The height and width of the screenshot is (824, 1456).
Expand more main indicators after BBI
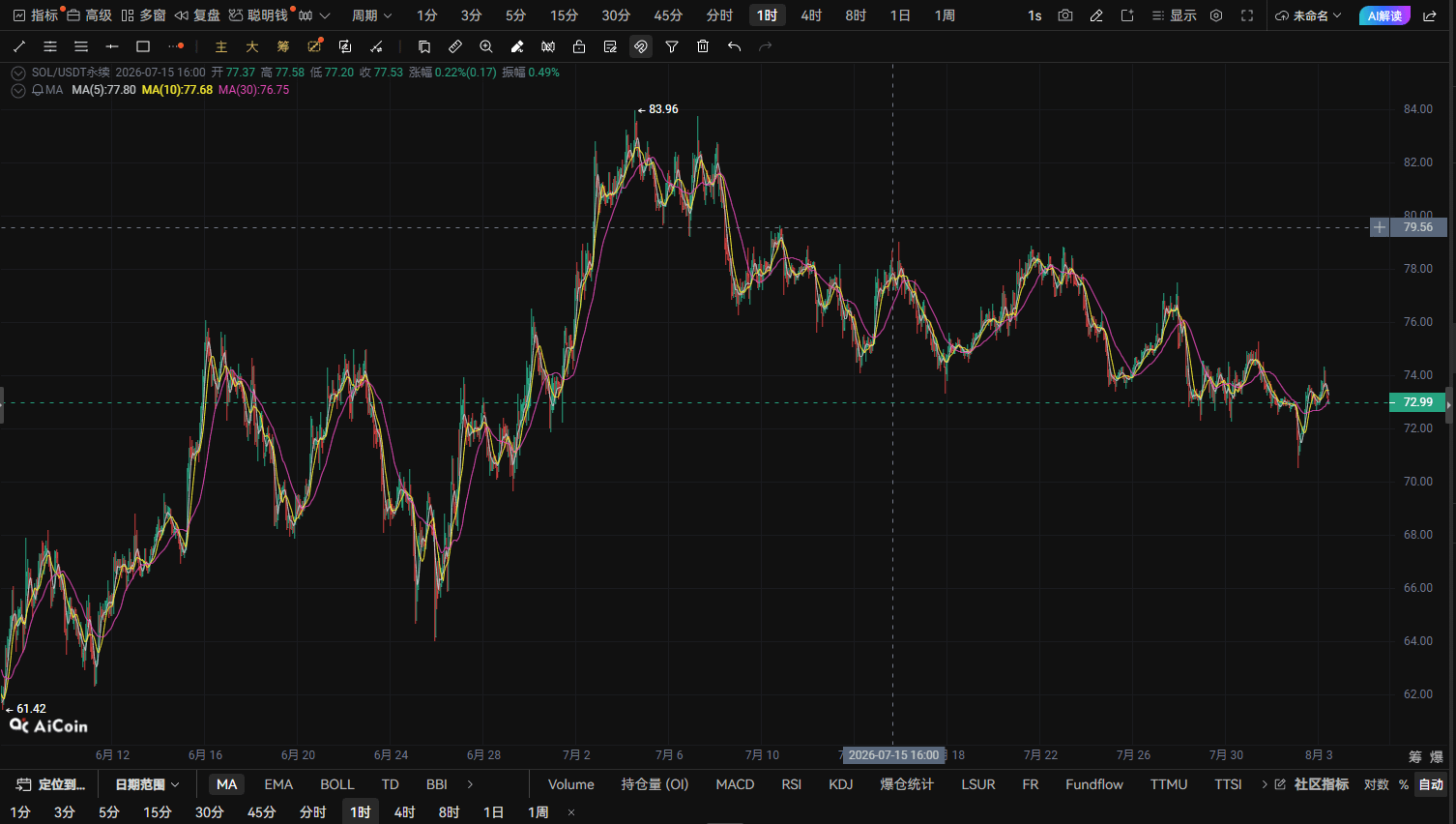coord(470,784)
